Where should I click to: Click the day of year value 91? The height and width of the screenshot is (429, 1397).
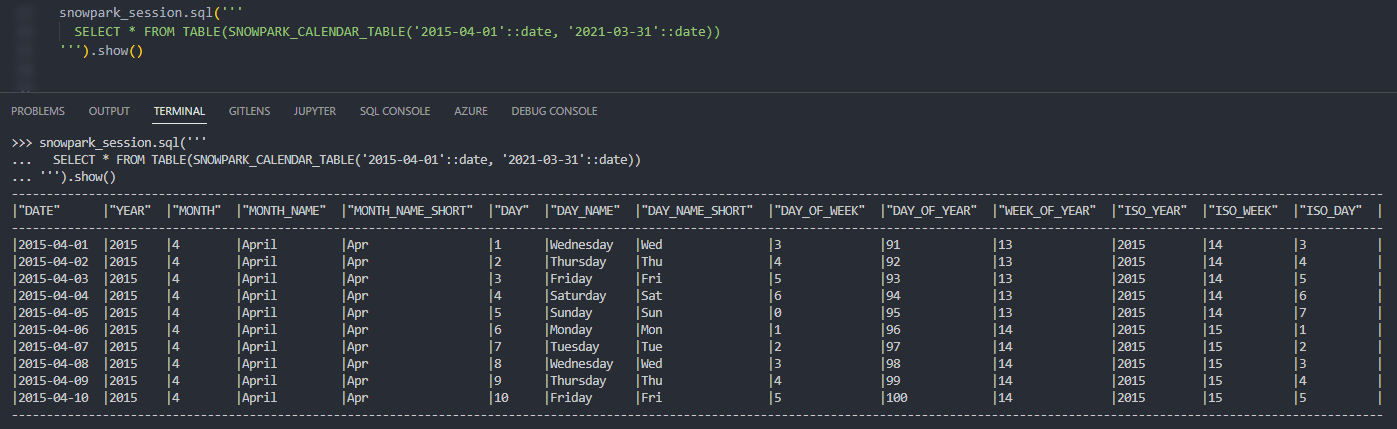[x=892, y=244]
